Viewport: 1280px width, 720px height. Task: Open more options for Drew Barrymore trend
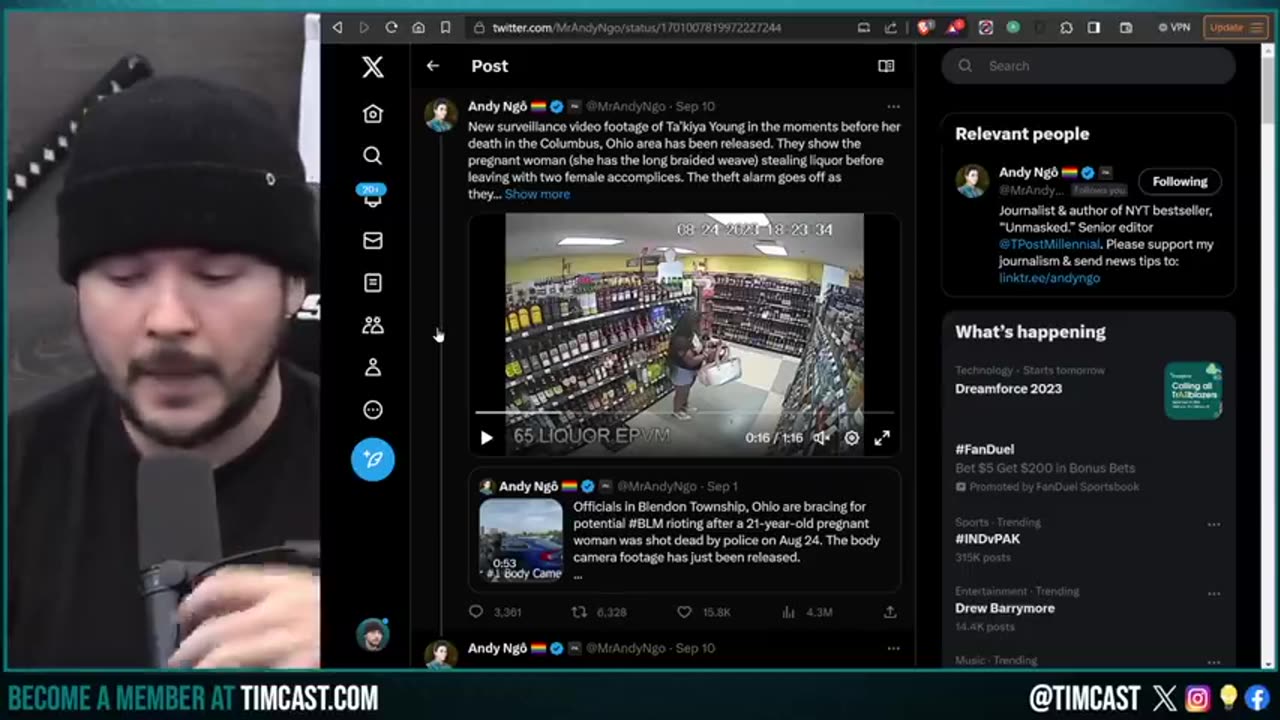(1213, 593)
